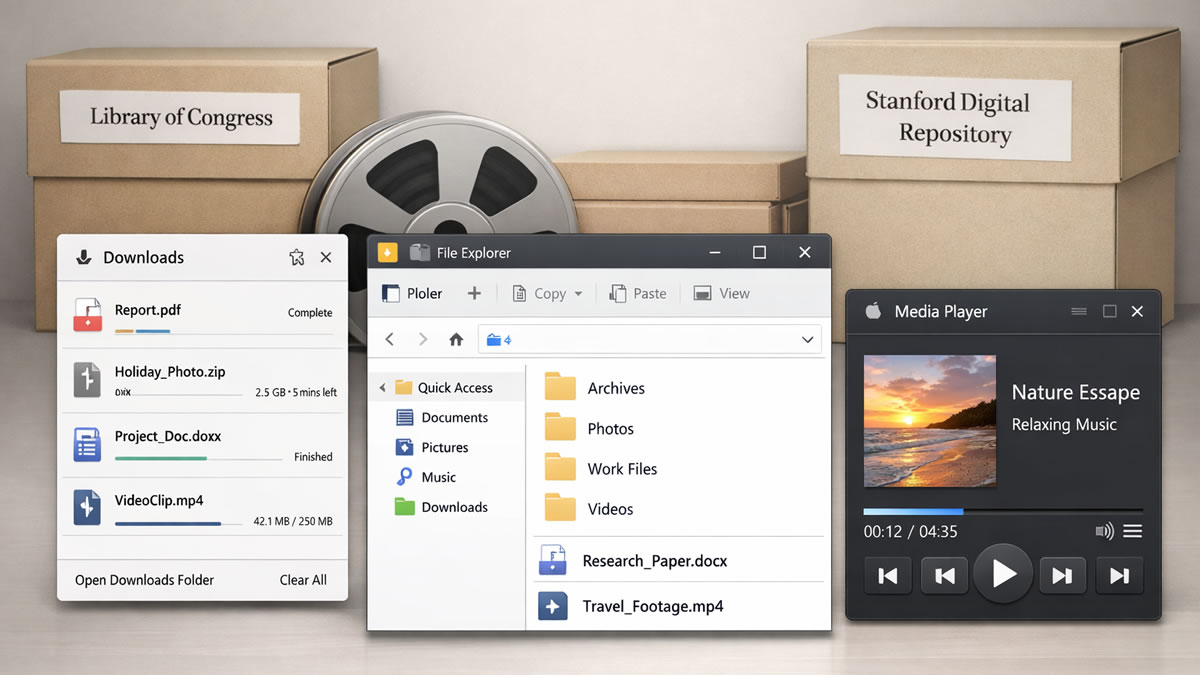
Task: Expand the address bar dropdown
Action: point(807,340)
